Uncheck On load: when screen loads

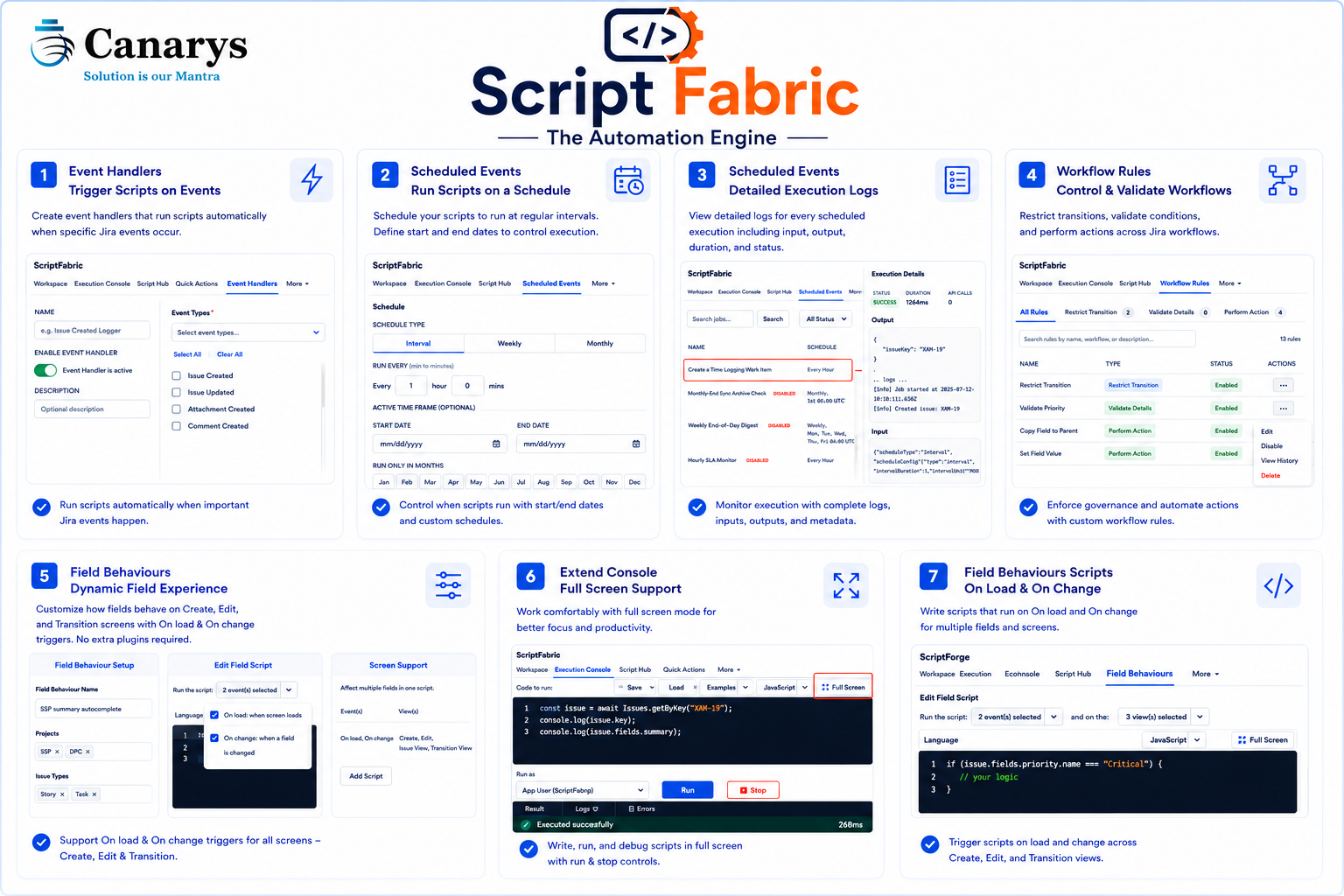[214, 715]
